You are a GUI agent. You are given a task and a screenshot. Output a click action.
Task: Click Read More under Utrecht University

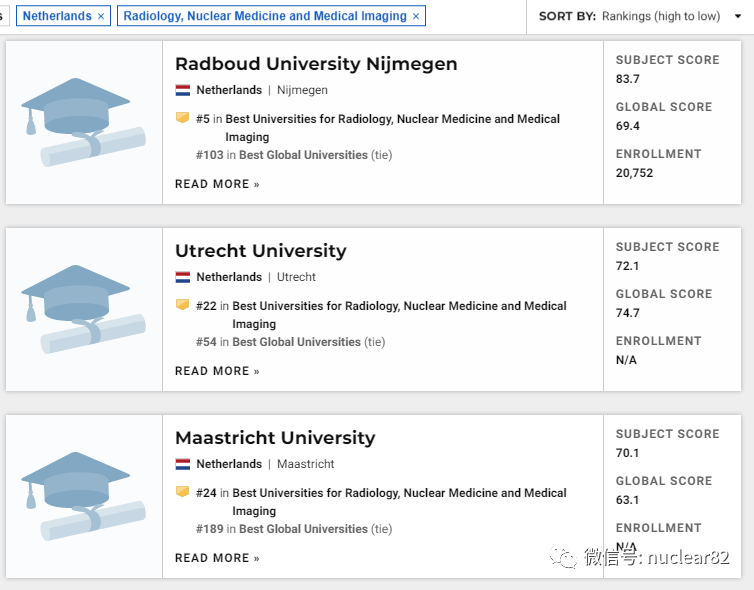pos(217,371)
